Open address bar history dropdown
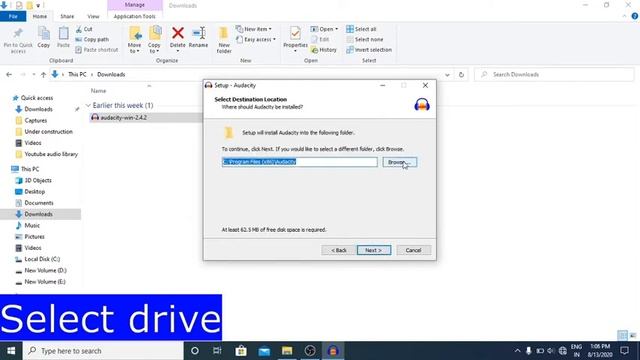The height and width of the screenshot is (360, 640). (447, 75)
